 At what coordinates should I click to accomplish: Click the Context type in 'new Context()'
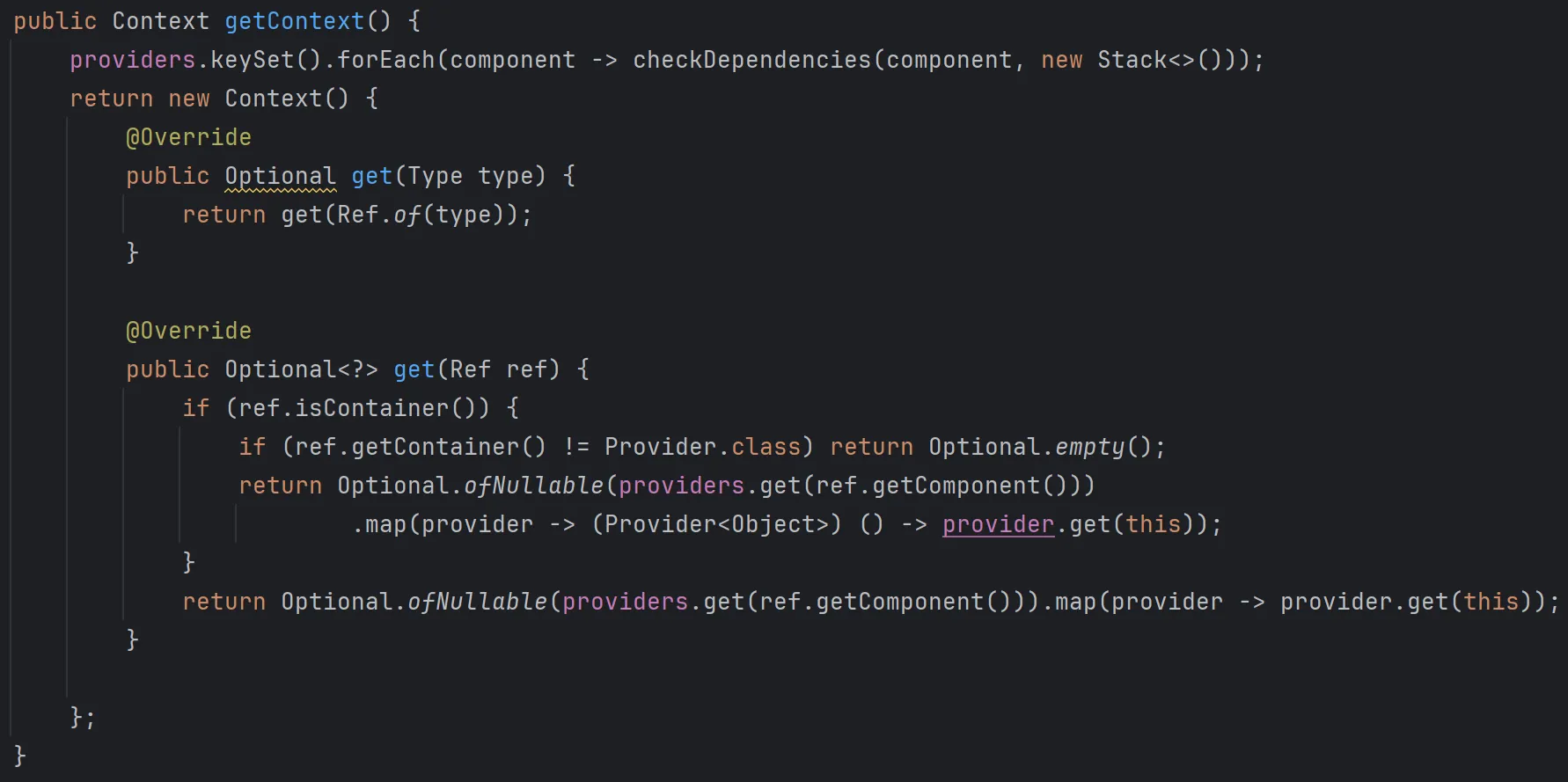273,99
